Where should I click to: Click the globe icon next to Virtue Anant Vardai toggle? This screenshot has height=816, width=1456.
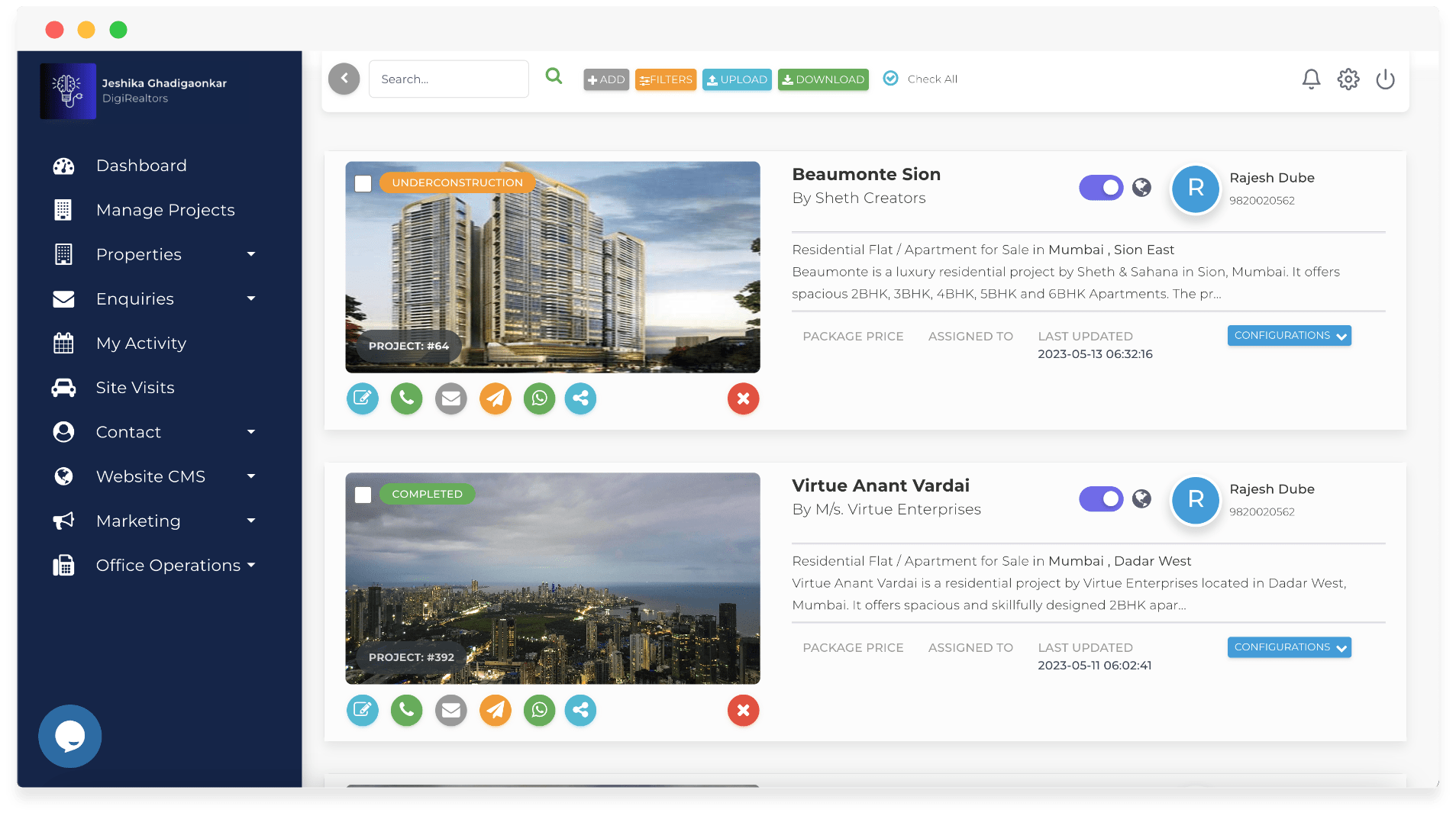tap(1141, 498)
